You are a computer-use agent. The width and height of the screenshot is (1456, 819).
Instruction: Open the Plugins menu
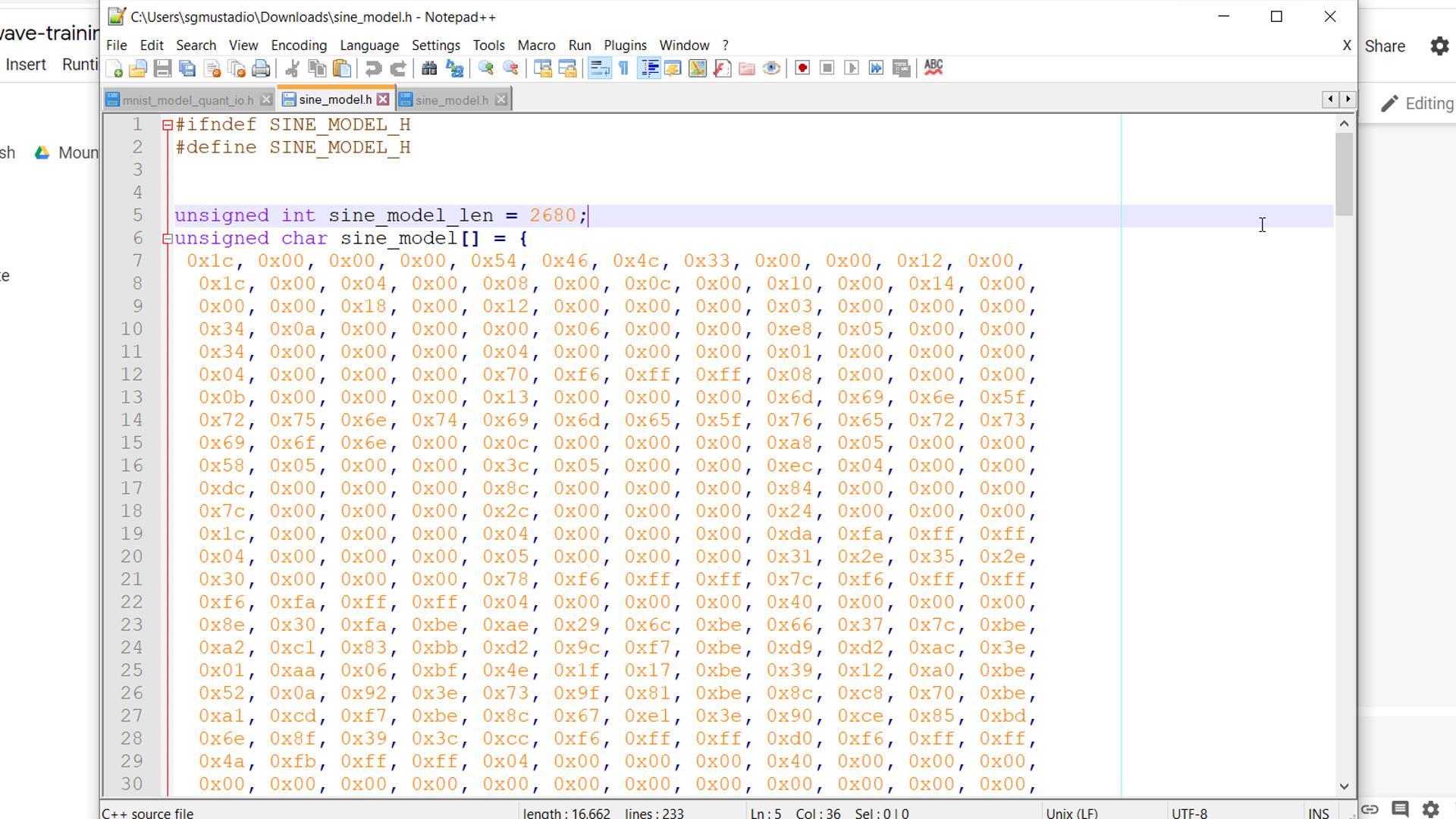[x=625, y=45]
